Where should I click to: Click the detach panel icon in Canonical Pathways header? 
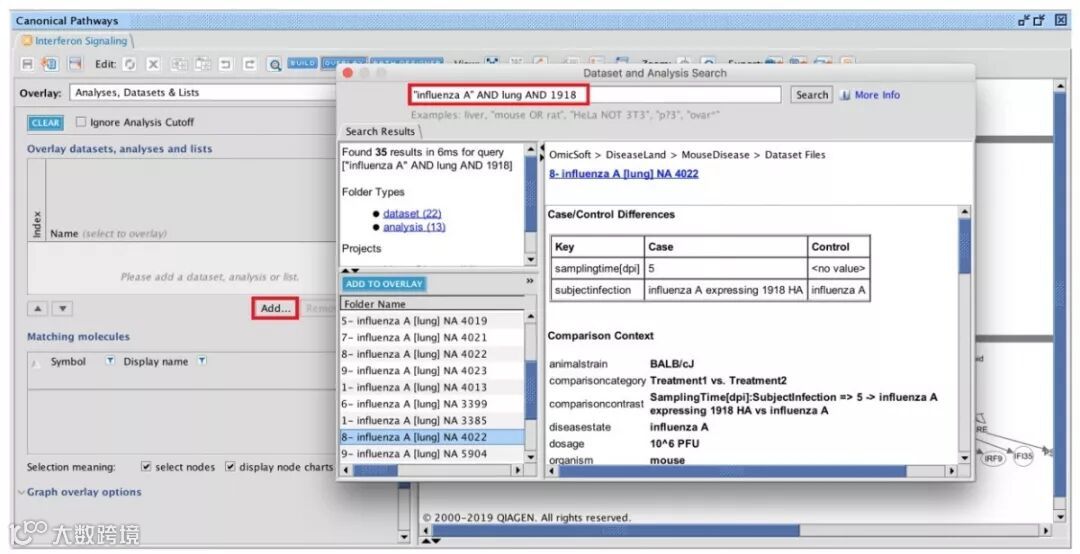[x=1024, y=21]
